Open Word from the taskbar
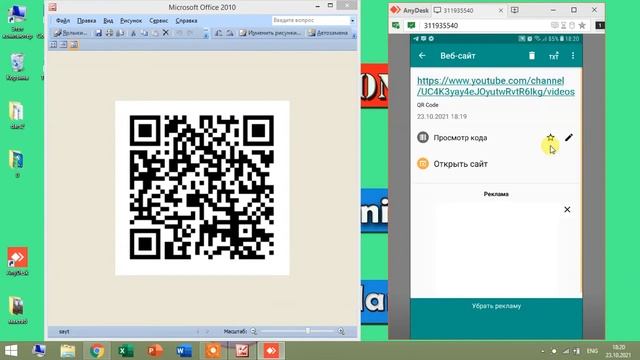Viewport: 640px width, 360px height. click(184, 351)
